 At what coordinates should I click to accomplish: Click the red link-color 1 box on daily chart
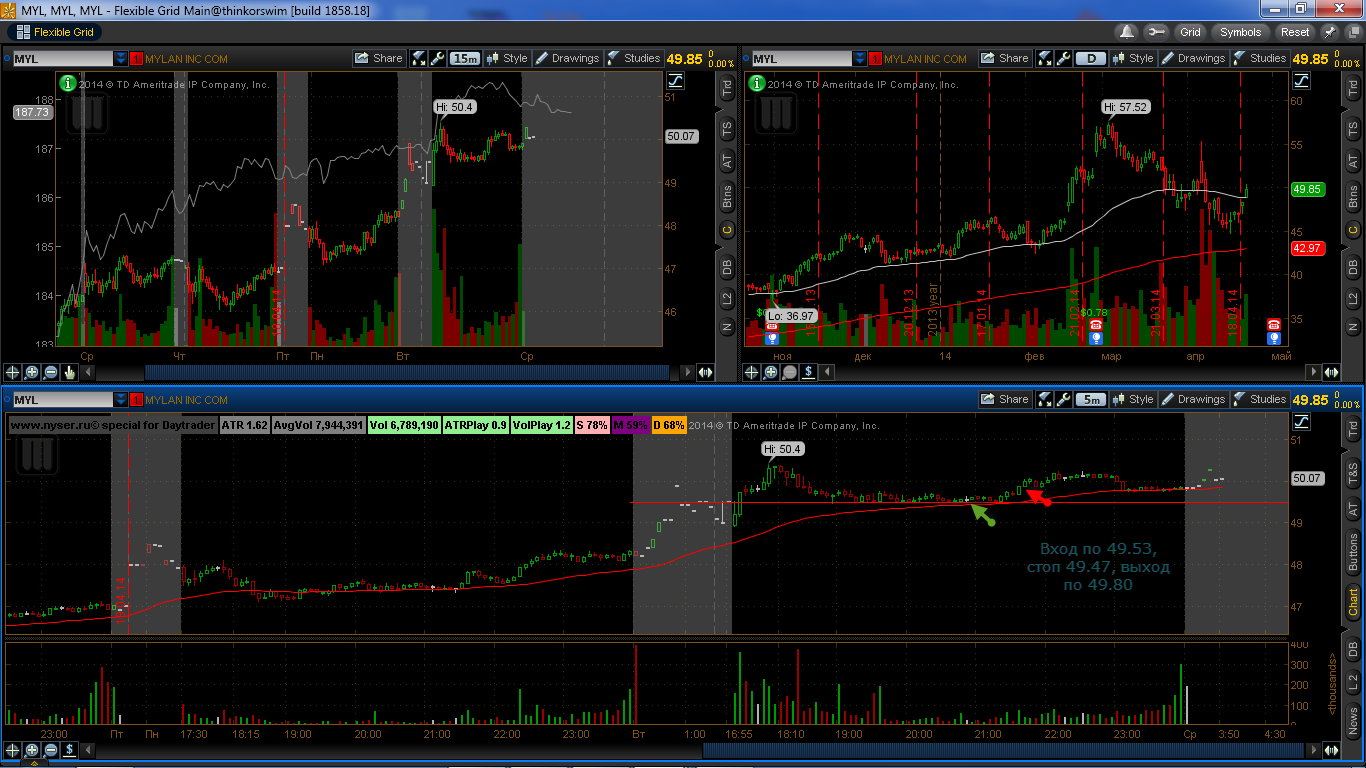pyautogui.click(x=875, y=59)
